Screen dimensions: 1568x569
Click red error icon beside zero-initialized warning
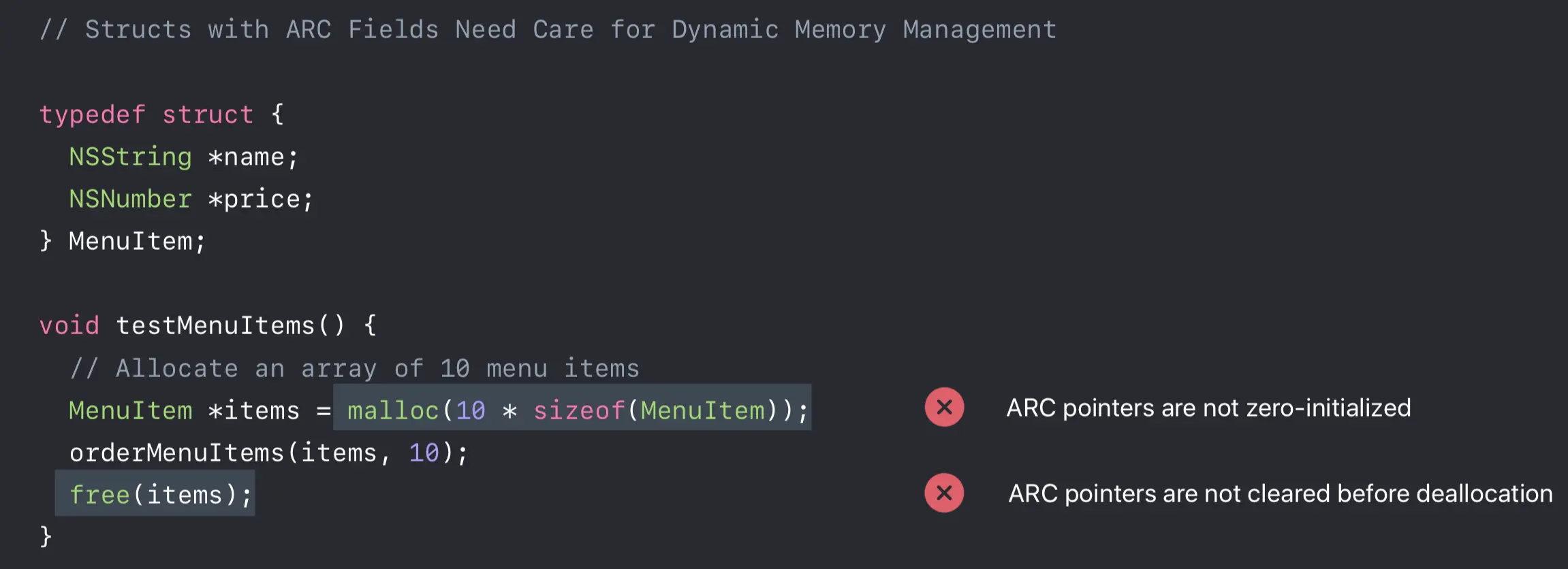944,407
